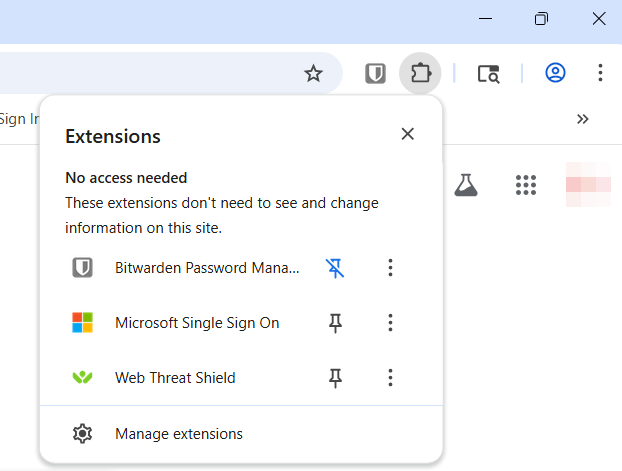Open more actions menu for Web Threat Shield
The width and height of the screenshot is (622, 471).
pyautogui.click(x=390, y=377)
